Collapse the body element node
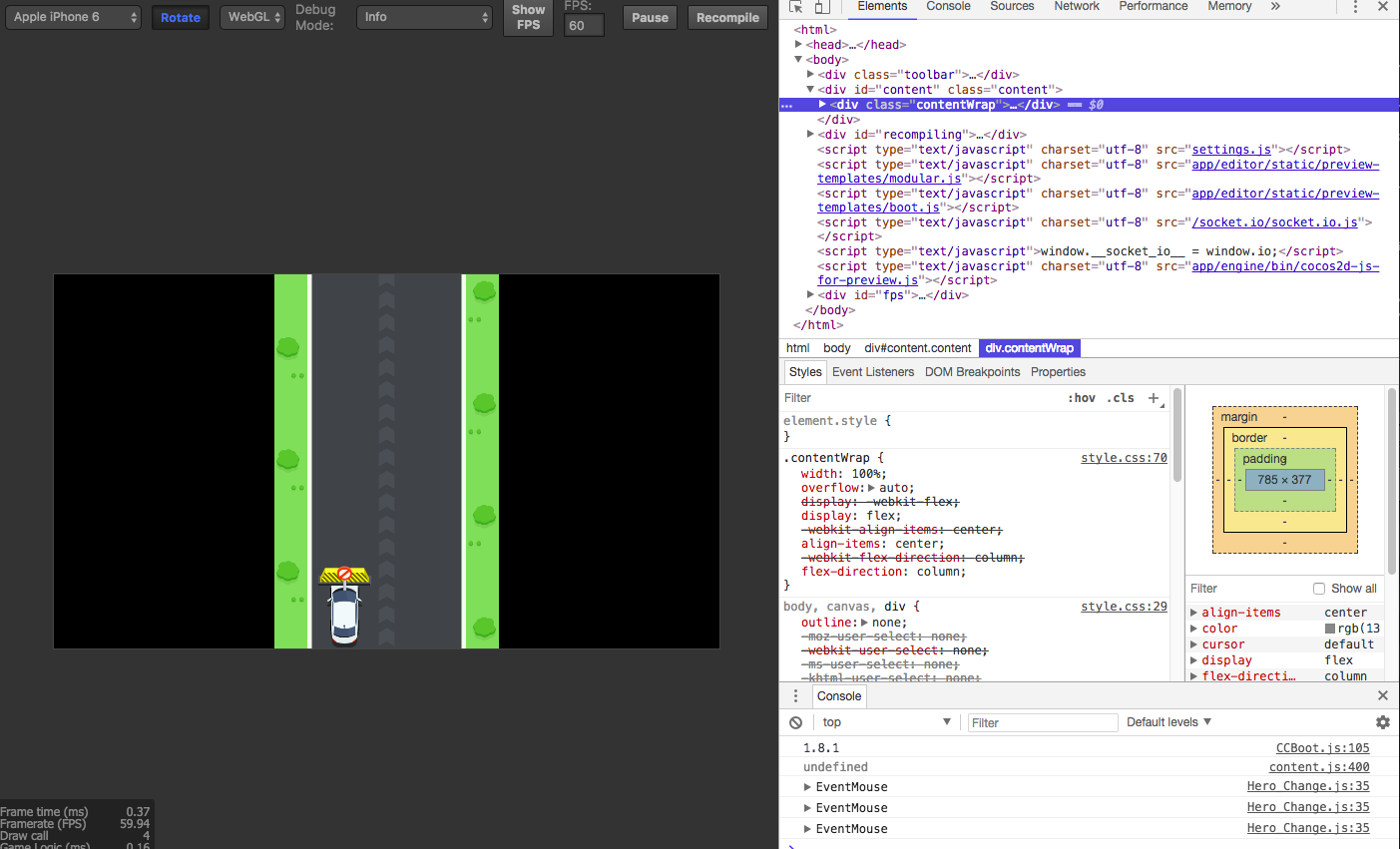The height and width of the screenshot is (849, 1400). pyautogui.click(x=798, y=60)
